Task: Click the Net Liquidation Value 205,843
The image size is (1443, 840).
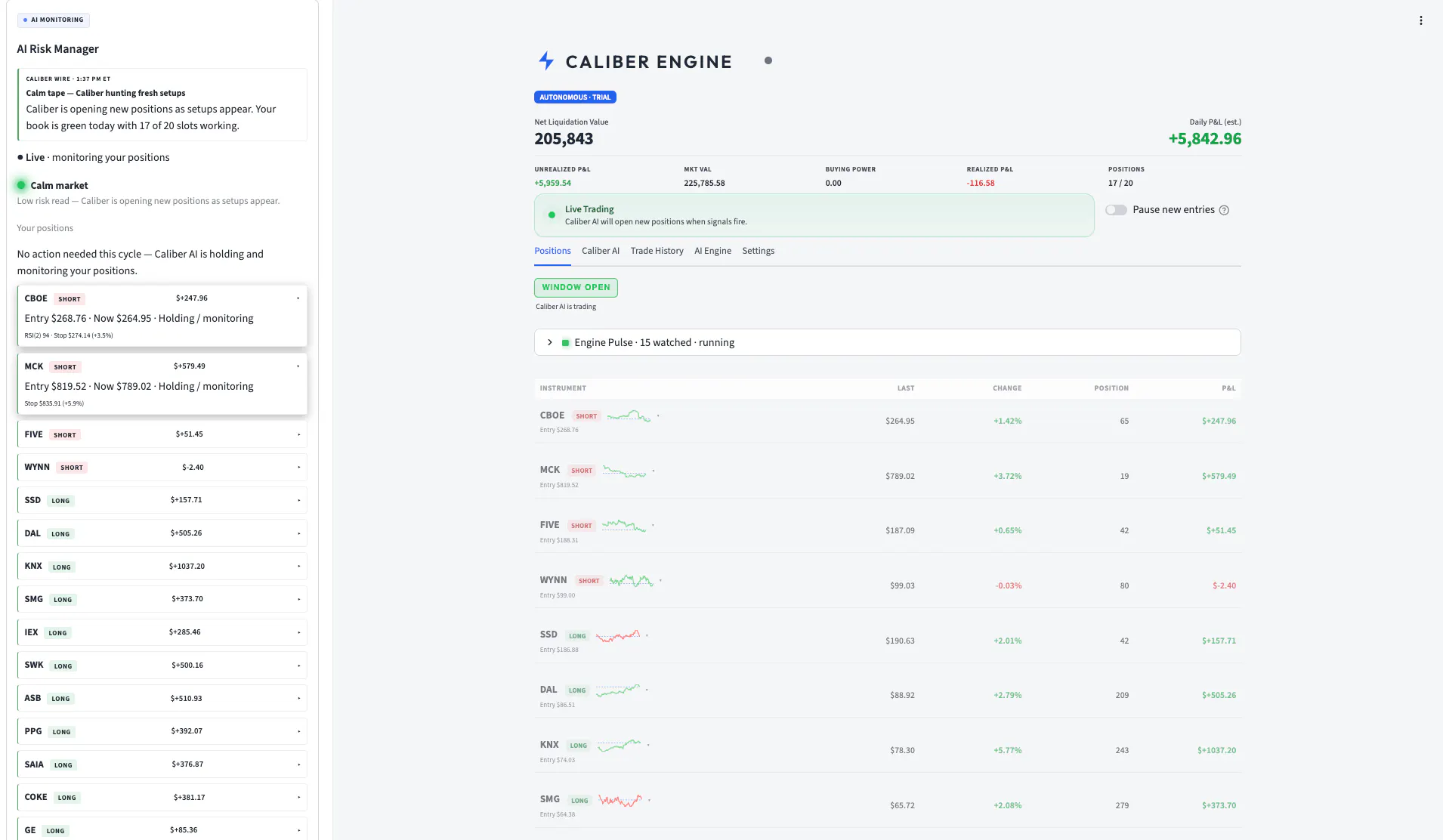Action: (564, 139)
